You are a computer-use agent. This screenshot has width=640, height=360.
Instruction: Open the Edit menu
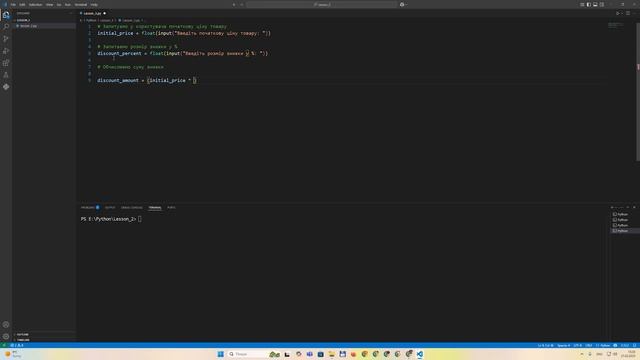(x=22, y=4)
